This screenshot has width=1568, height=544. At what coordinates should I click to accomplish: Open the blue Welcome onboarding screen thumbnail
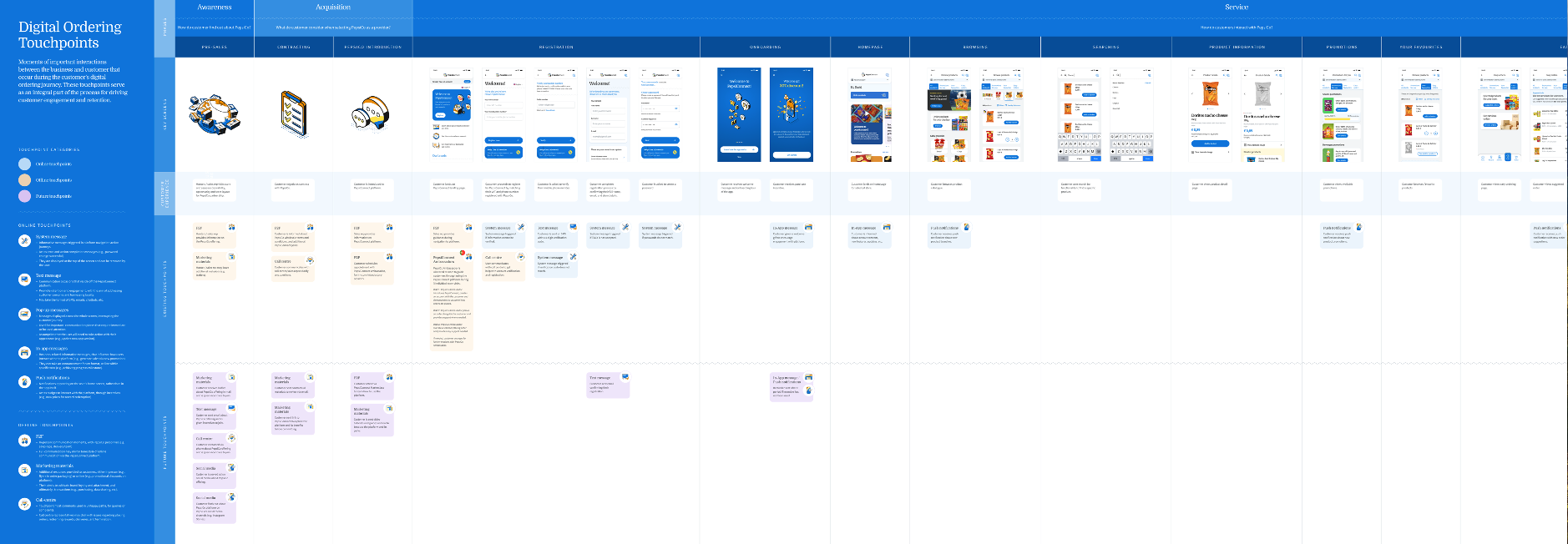739,115
